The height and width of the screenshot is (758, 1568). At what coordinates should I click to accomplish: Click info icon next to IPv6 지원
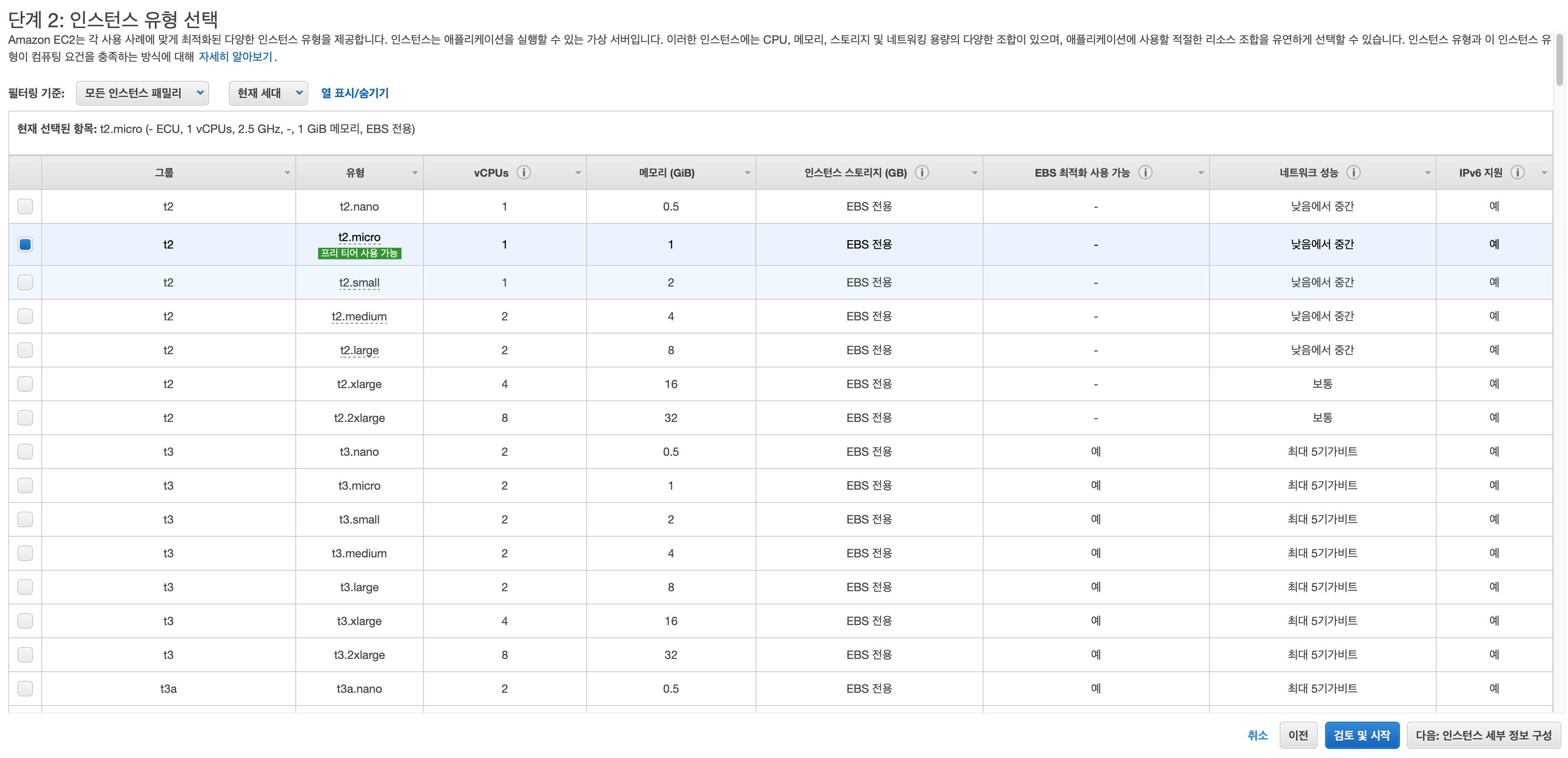click(x=1518, y=172)
